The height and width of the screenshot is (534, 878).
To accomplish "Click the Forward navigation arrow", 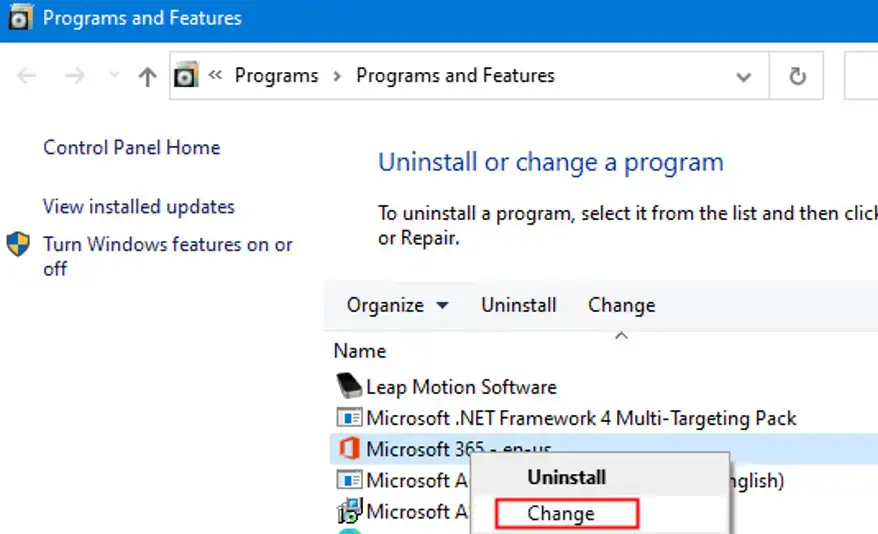I will tap(73, 76).
